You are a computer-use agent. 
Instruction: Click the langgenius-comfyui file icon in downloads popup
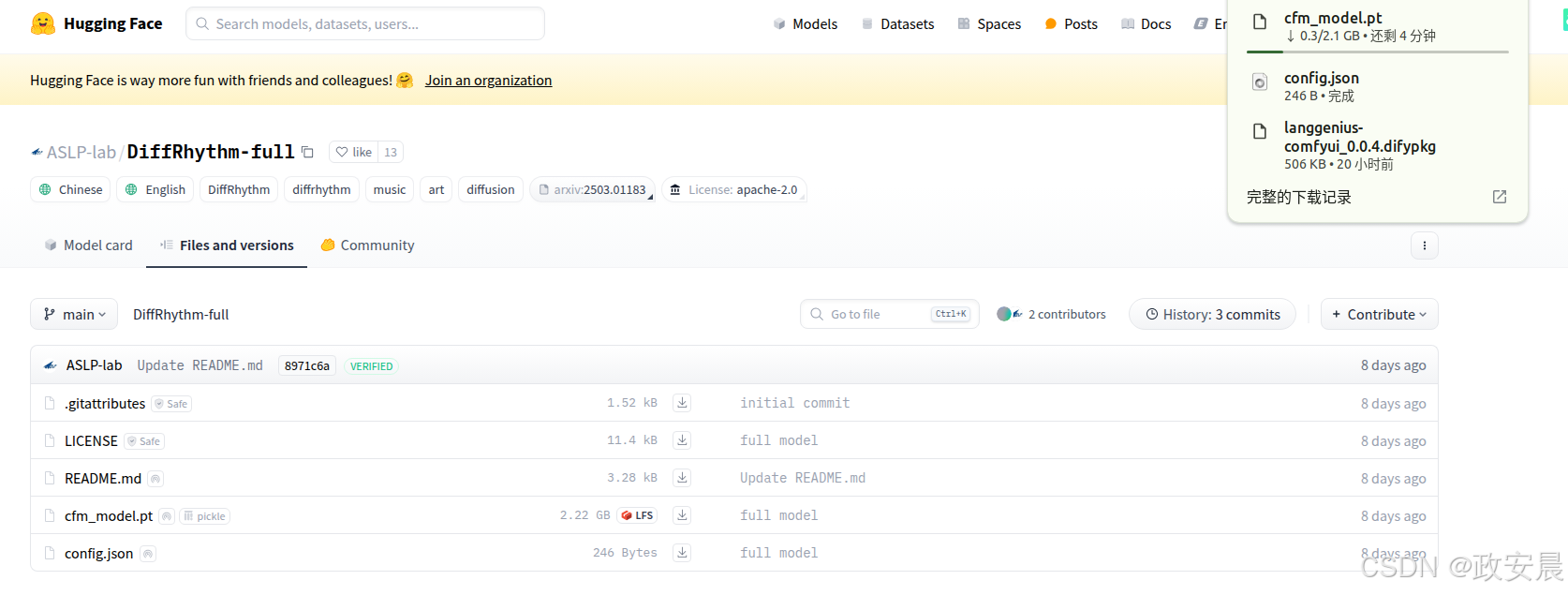[x=1261, y=132]
